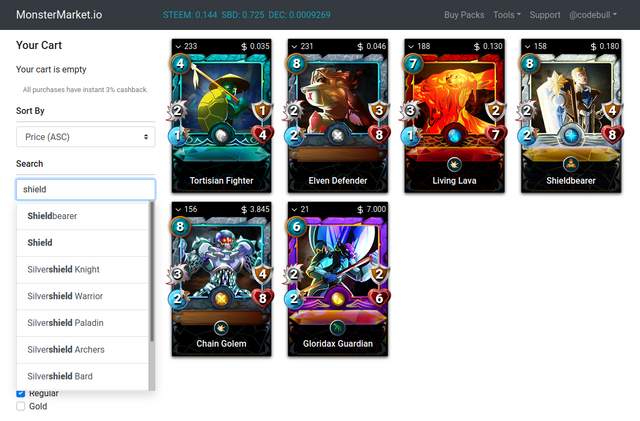Click the armor shield icon on Living Lava
Viewport: 640px width, 421px height.
496,110
